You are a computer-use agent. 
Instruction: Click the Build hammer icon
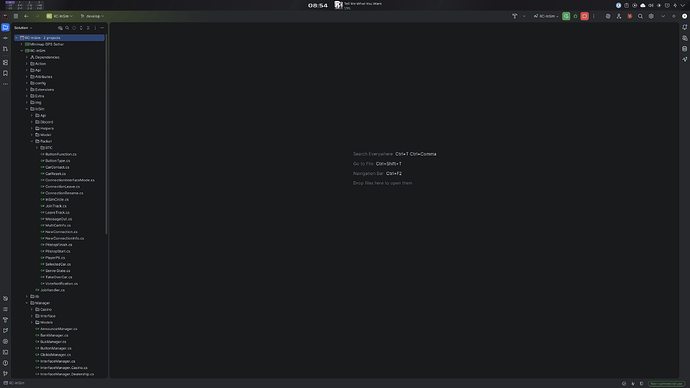[514, 16]
